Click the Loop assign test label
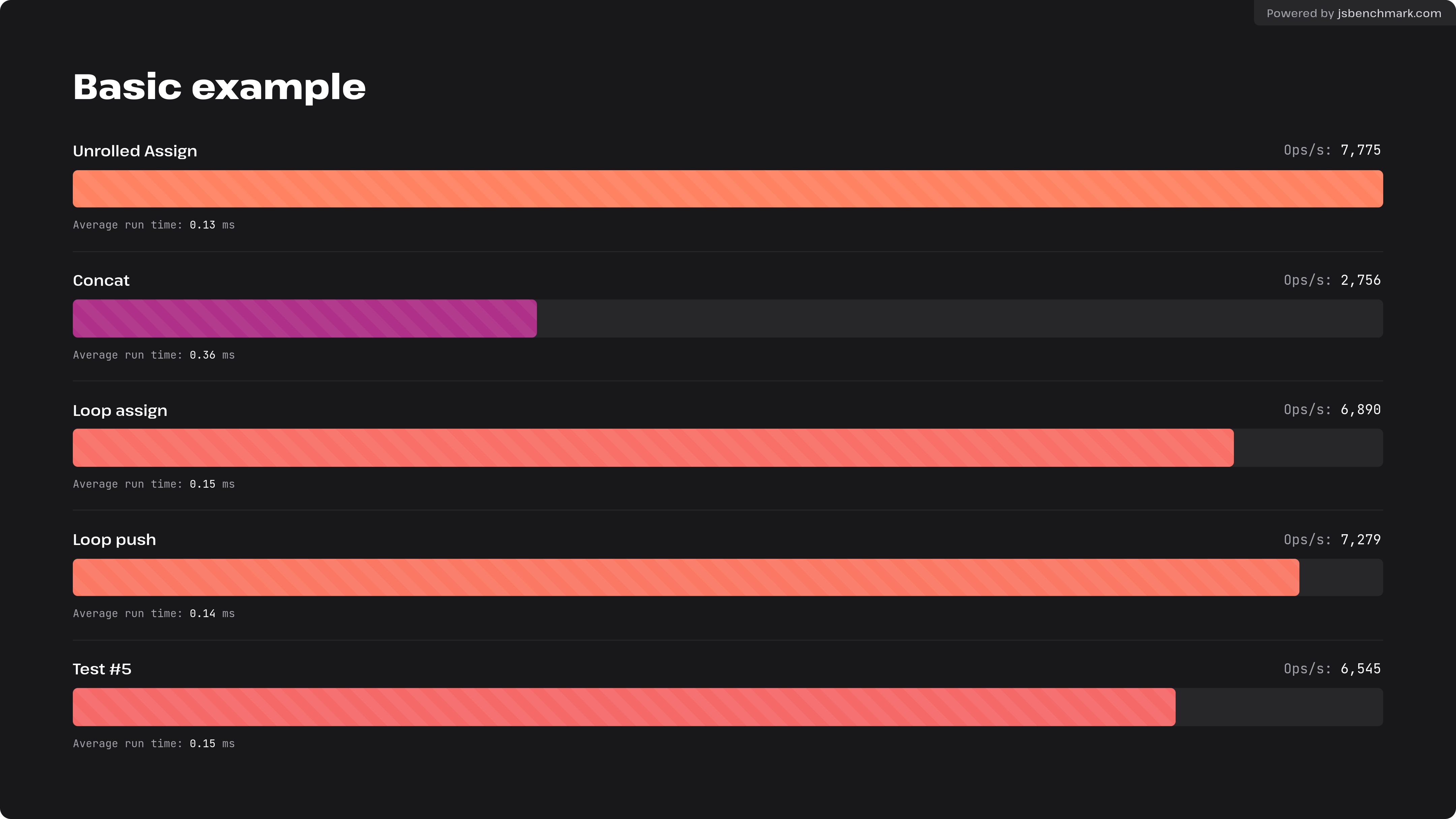Screen dimensions: 1456x819 [x=120, y=411]
